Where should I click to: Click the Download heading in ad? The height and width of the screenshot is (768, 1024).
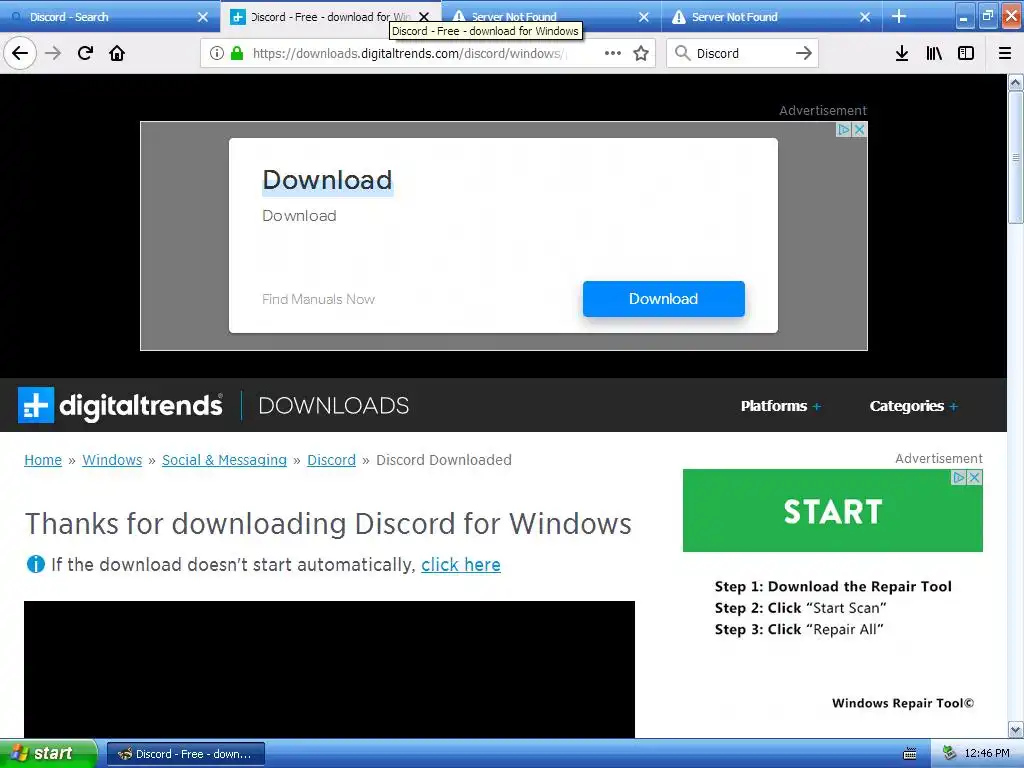pyautogui.click(x=327, y=180)
